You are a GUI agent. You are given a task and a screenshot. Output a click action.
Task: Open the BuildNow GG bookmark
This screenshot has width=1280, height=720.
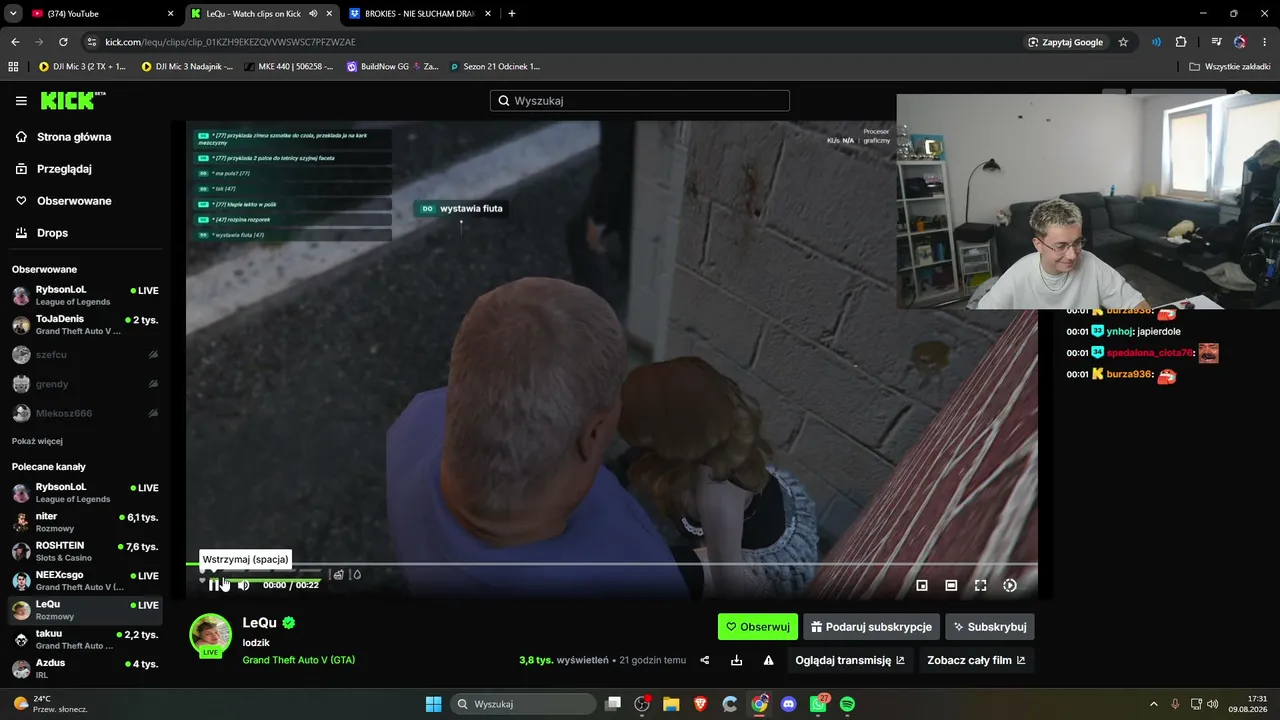[x=392, y=67]
